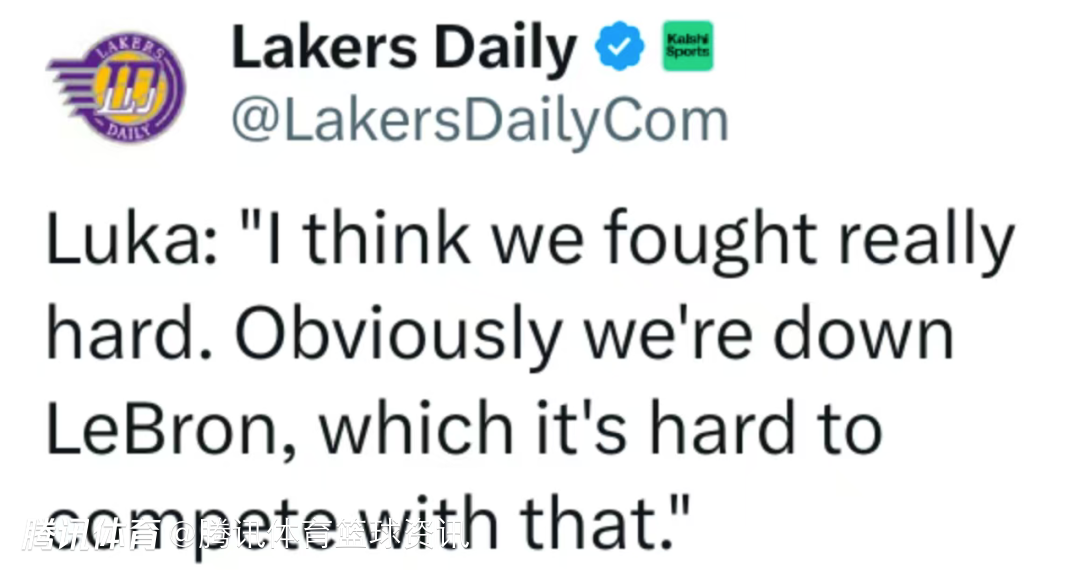
Task: Click the blue verified checkmark badge
Action: (x=618, y=48)
